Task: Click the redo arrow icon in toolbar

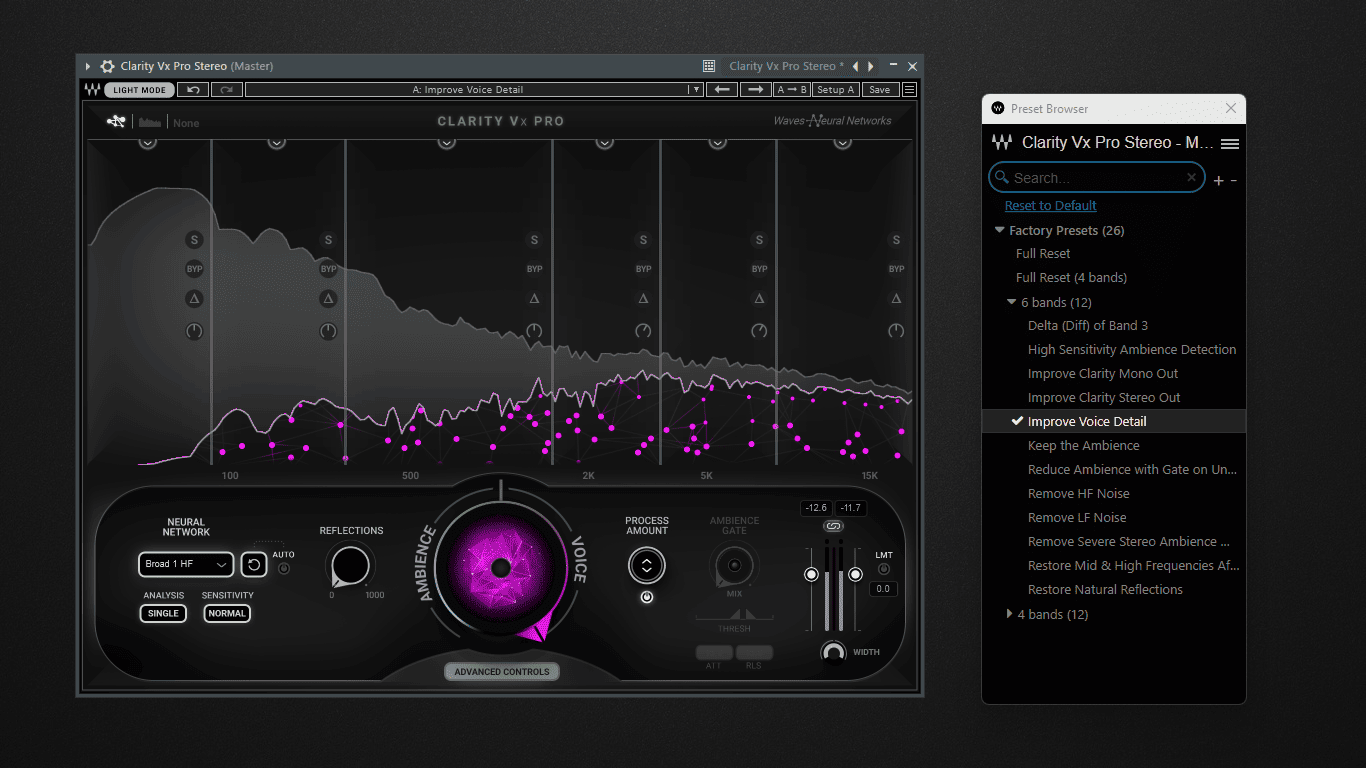Action: [x=226, y=90]
